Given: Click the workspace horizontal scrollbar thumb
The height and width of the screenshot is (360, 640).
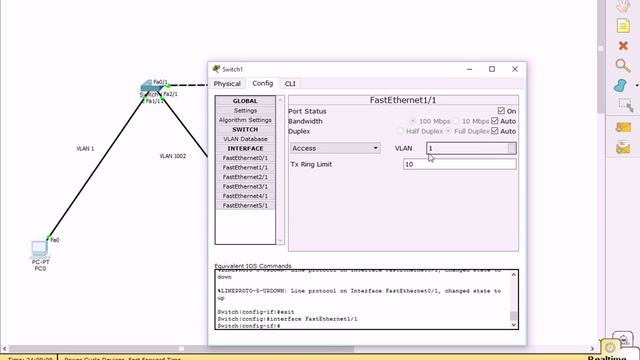Looking at the screenshot, I should pyautogui.click(x=182, y=349).
